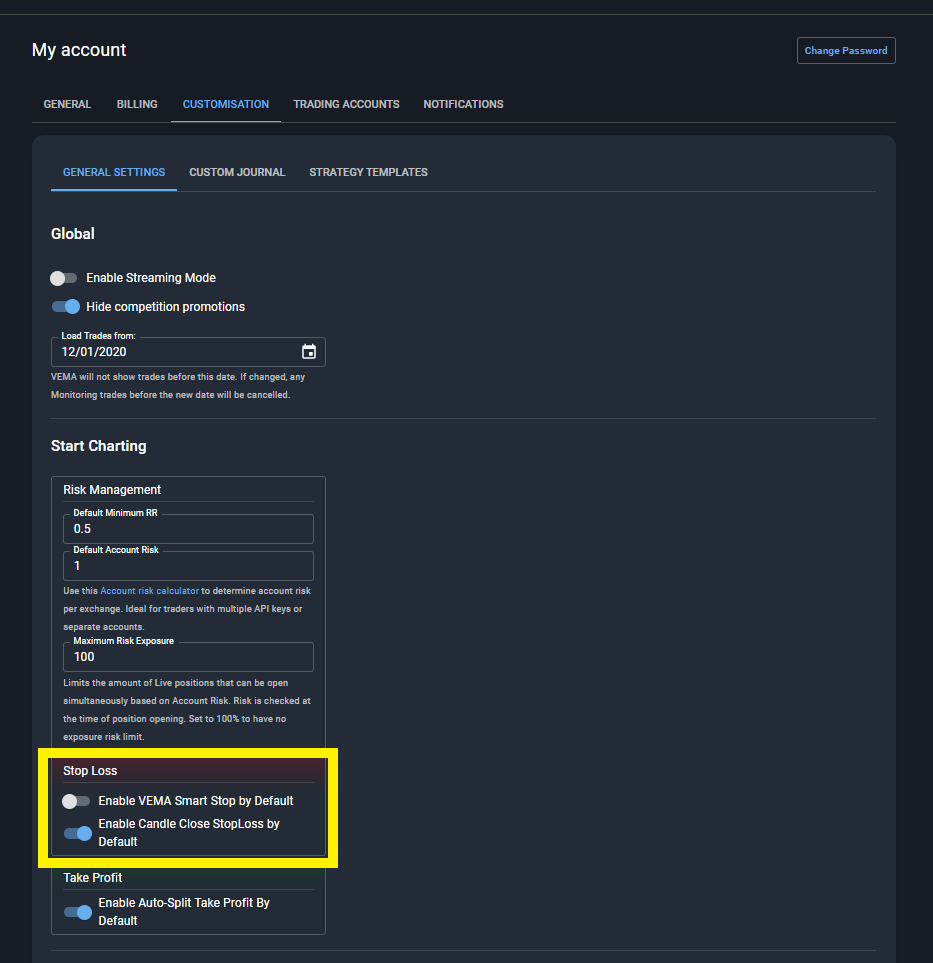
Task: Click the Start Charting heading
Action: [x=98, y=446]
